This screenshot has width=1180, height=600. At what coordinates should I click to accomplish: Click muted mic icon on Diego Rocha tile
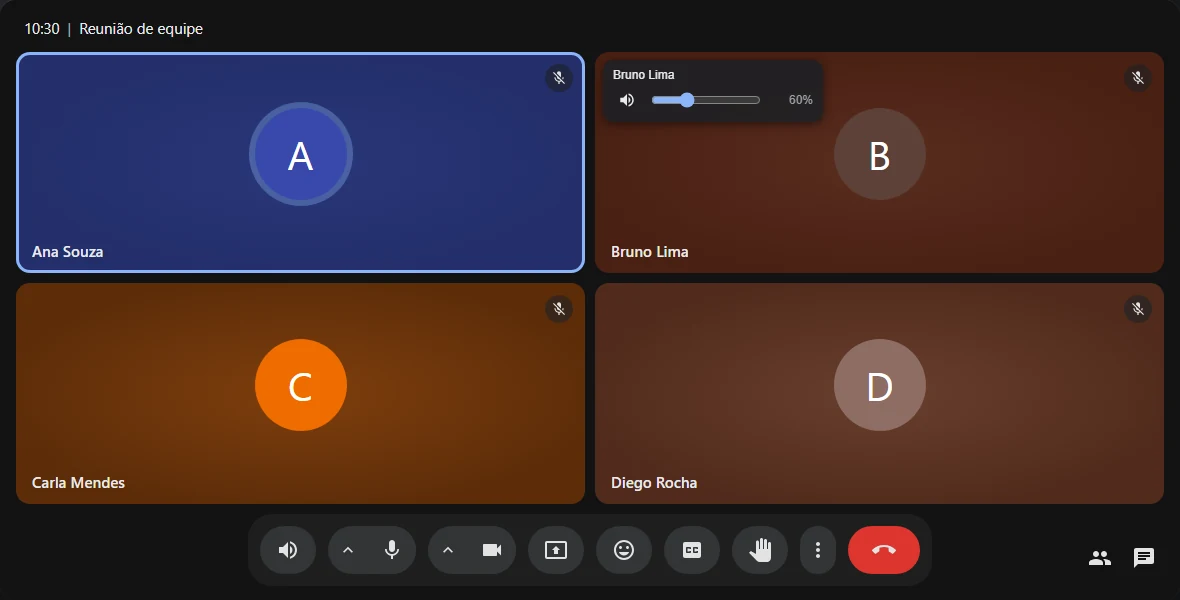[1138, 309]
